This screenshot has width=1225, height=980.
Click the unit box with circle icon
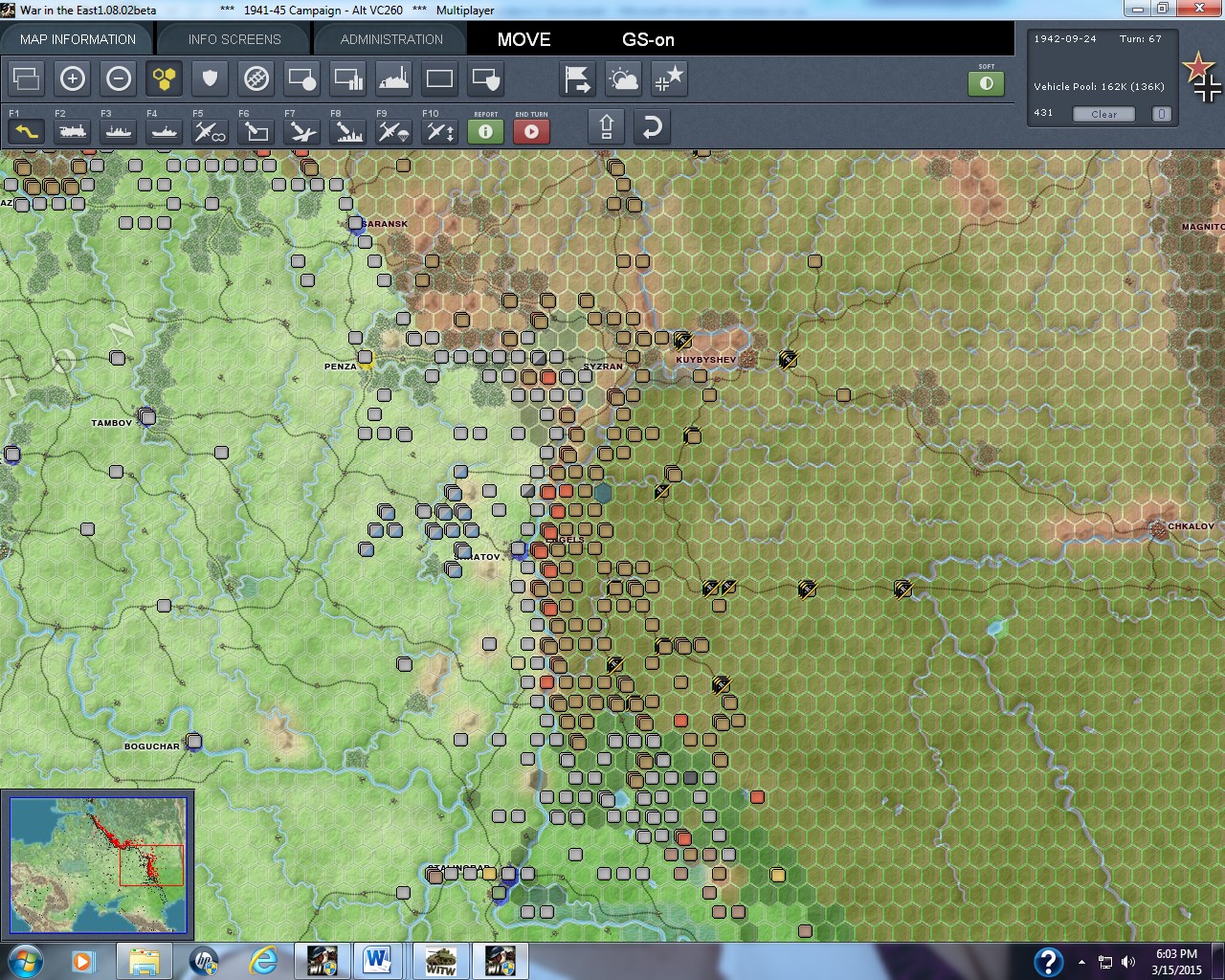[302, 78]
